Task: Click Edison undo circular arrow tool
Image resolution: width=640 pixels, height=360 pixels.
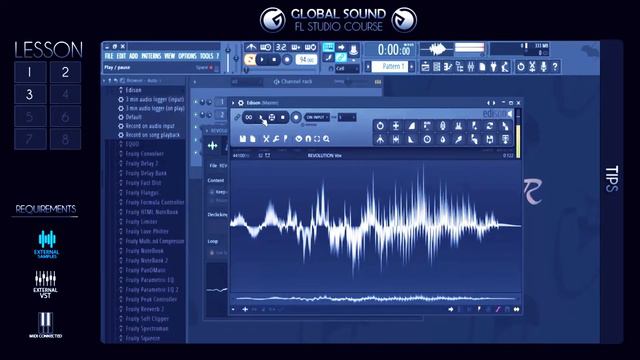Action: (380, 126)
